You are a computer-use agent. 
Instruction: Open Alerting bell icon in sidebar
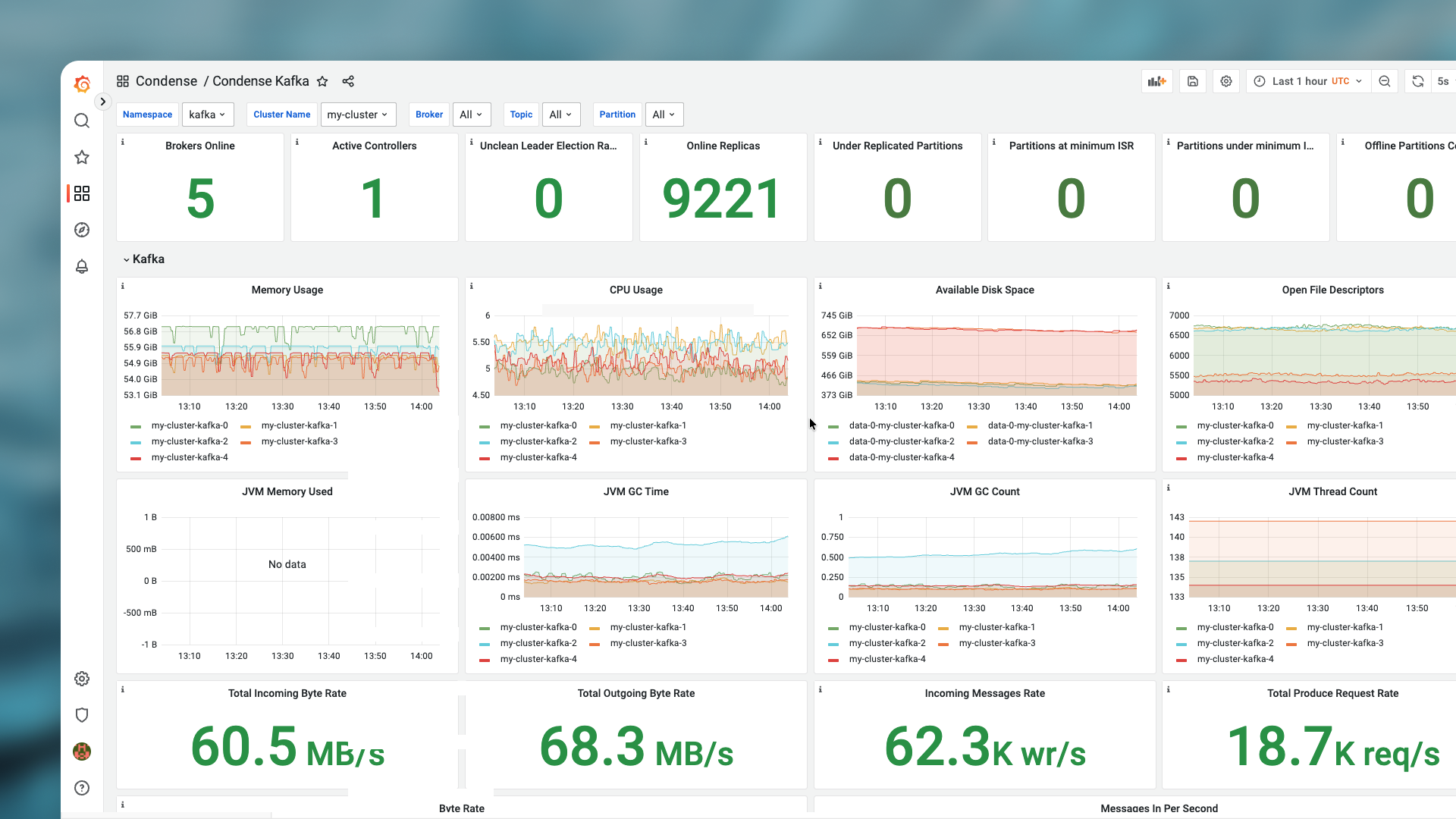(x=82, y=266)
